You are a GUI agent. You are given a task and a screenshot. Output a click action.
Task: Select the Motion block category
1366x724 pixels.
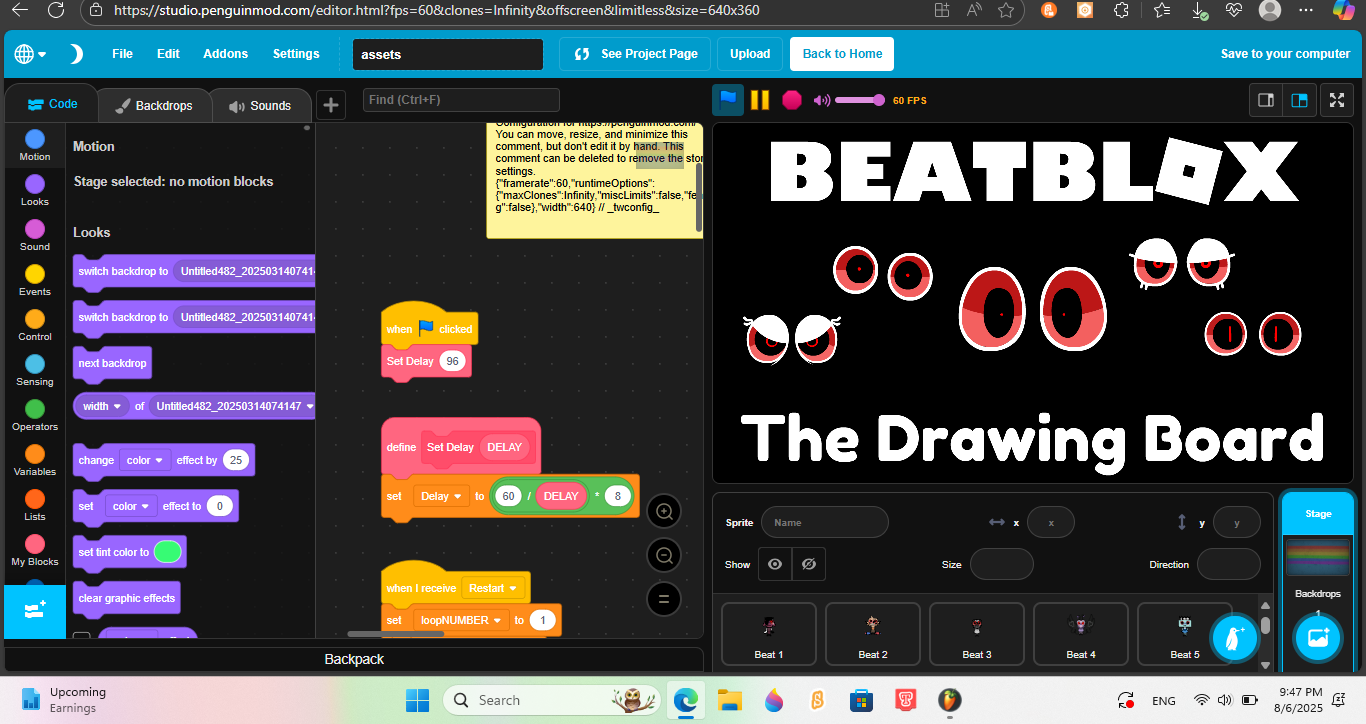coord(34,145)
